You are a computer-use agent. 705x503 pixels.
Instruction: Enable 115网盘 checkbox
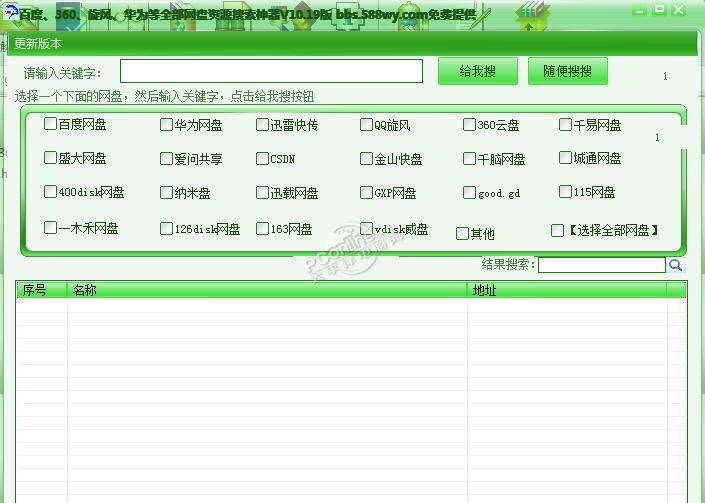tap(565, 192)
